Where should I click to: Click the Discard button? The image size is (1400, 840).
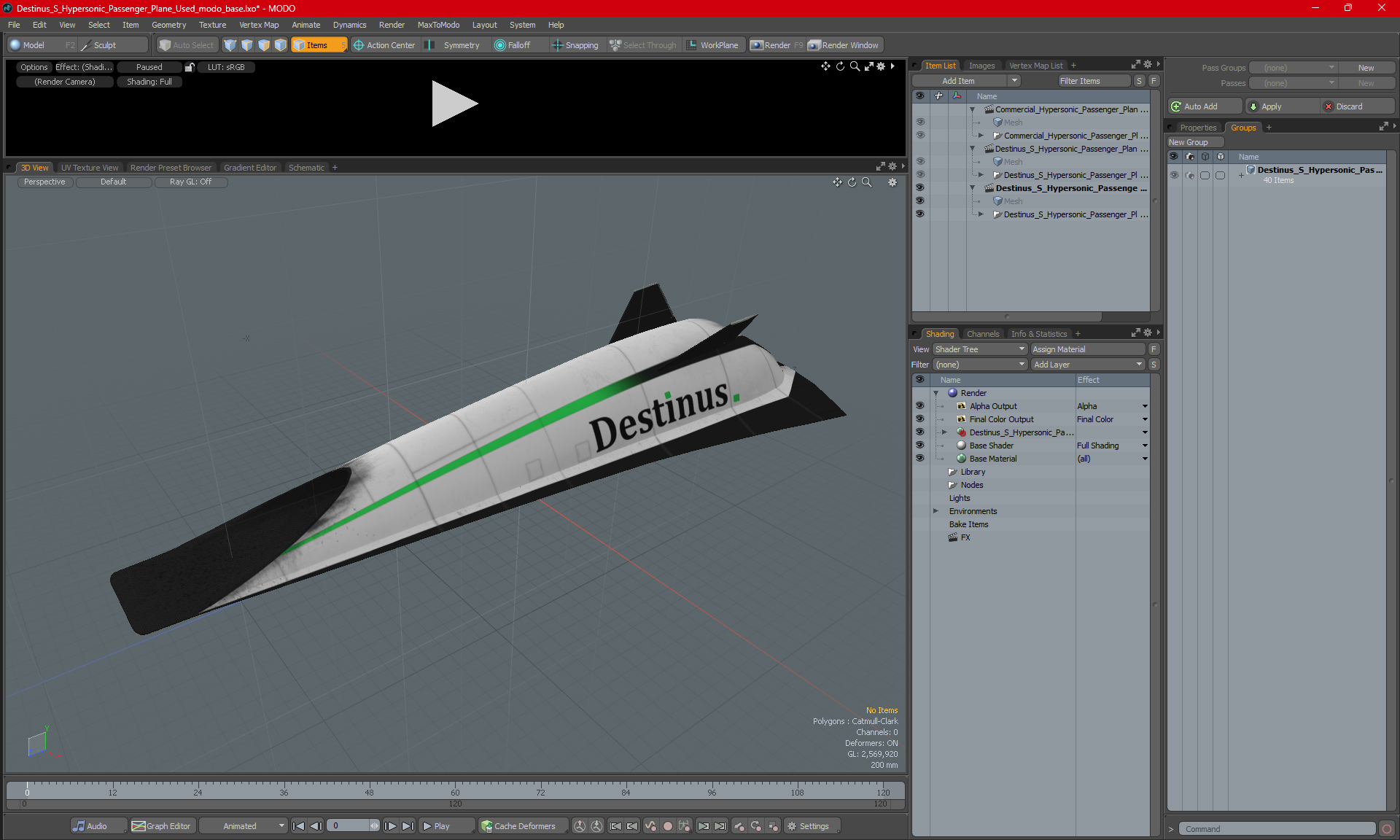pos(1357,106)
